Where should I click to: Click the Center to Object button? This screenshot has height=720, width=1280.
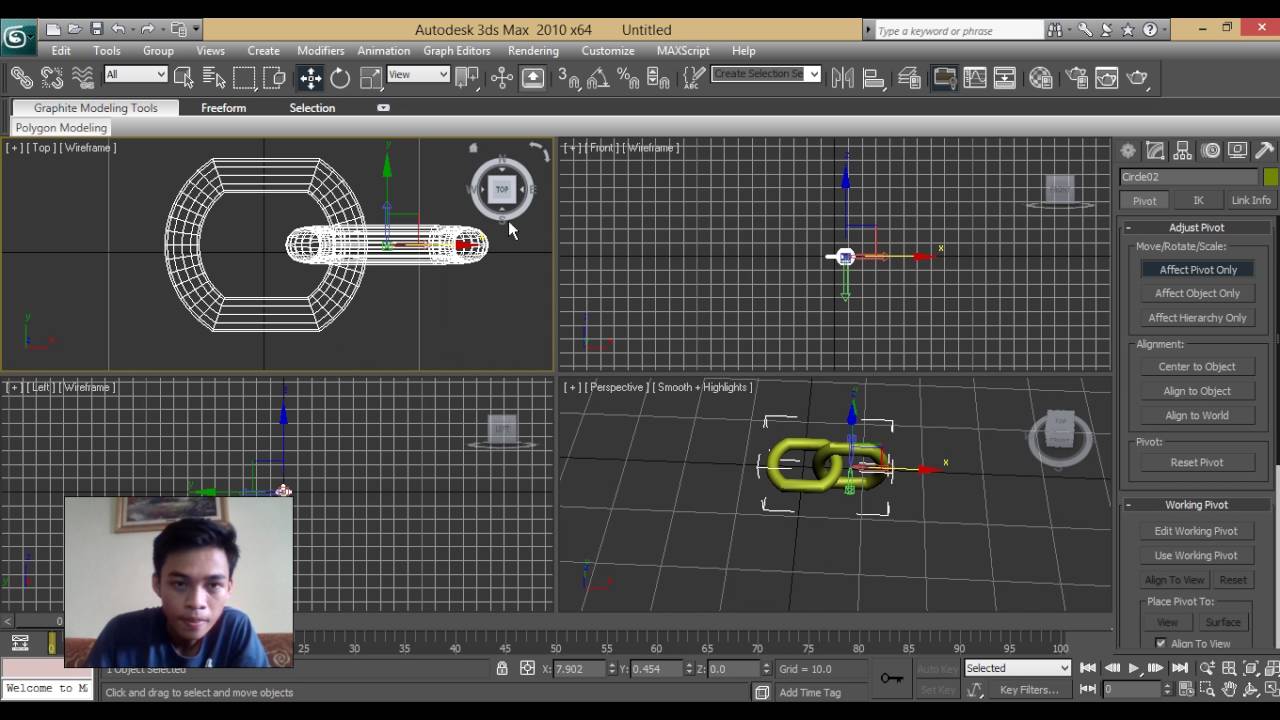[1197, 367]
